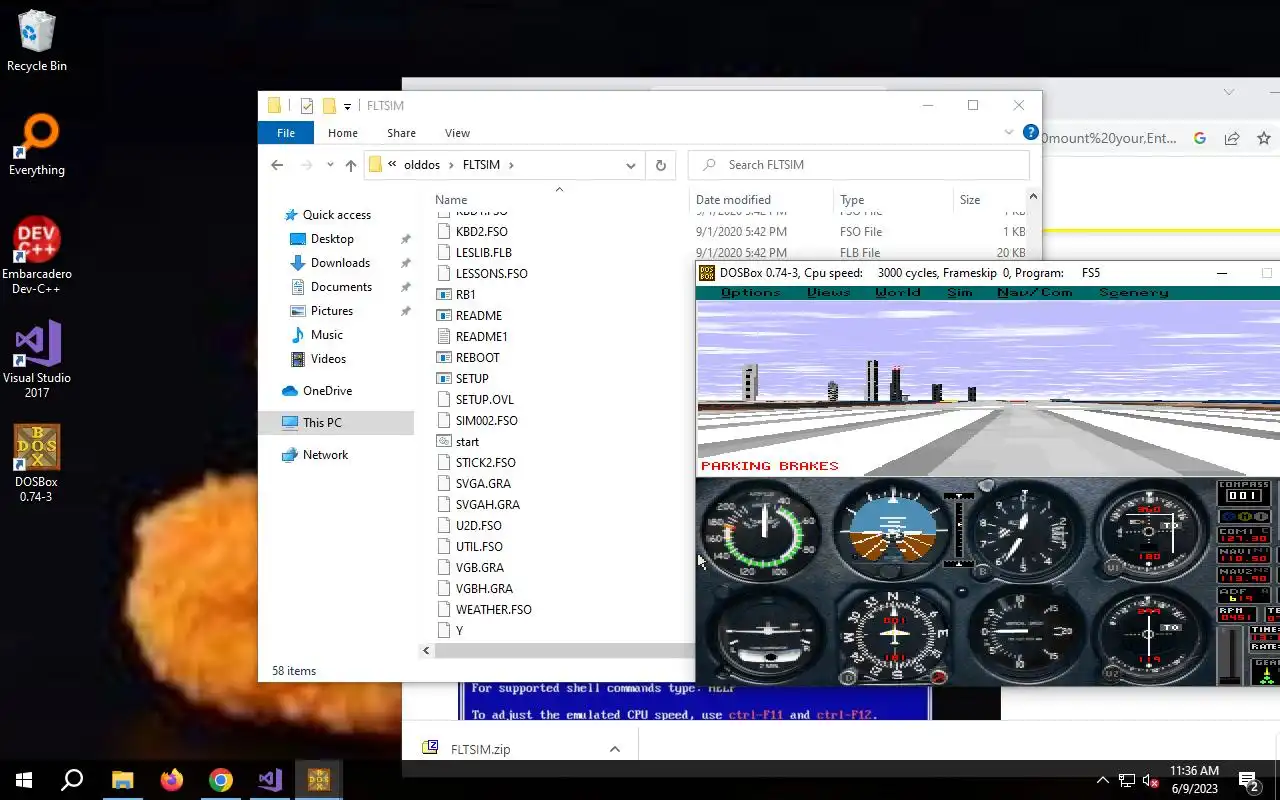Click the Search FLTSIM field

click(859, 165)
